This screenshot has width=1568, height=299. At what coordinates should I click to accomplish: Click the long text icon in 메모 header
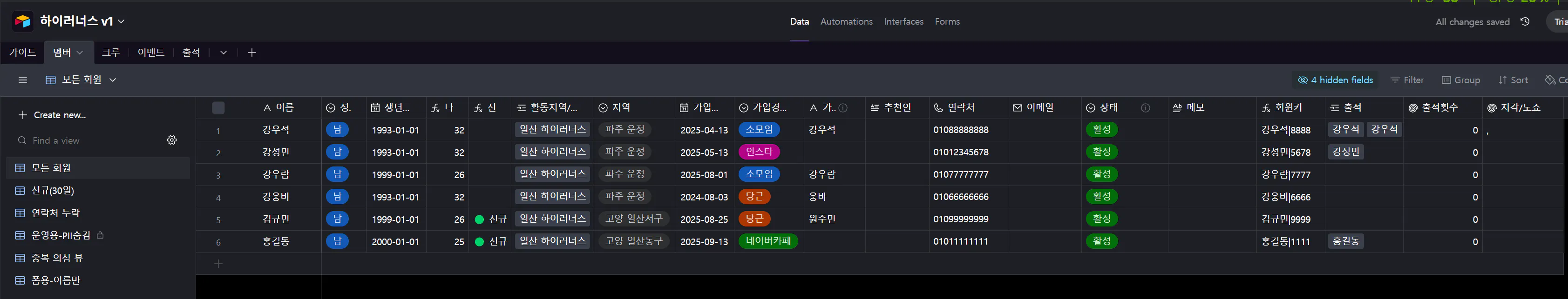[1177, 107]
